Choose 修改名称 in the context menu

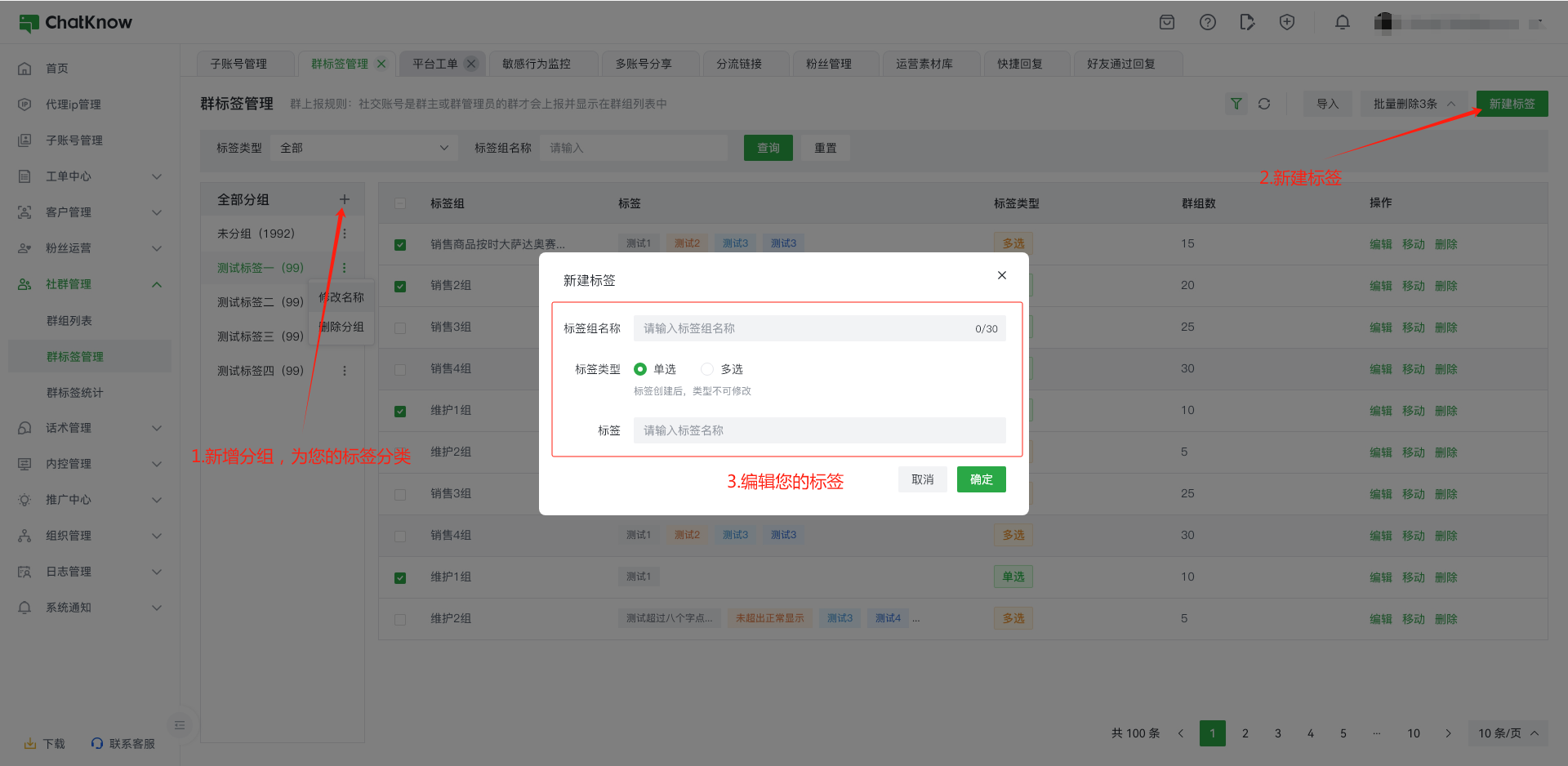coord(341,297)
